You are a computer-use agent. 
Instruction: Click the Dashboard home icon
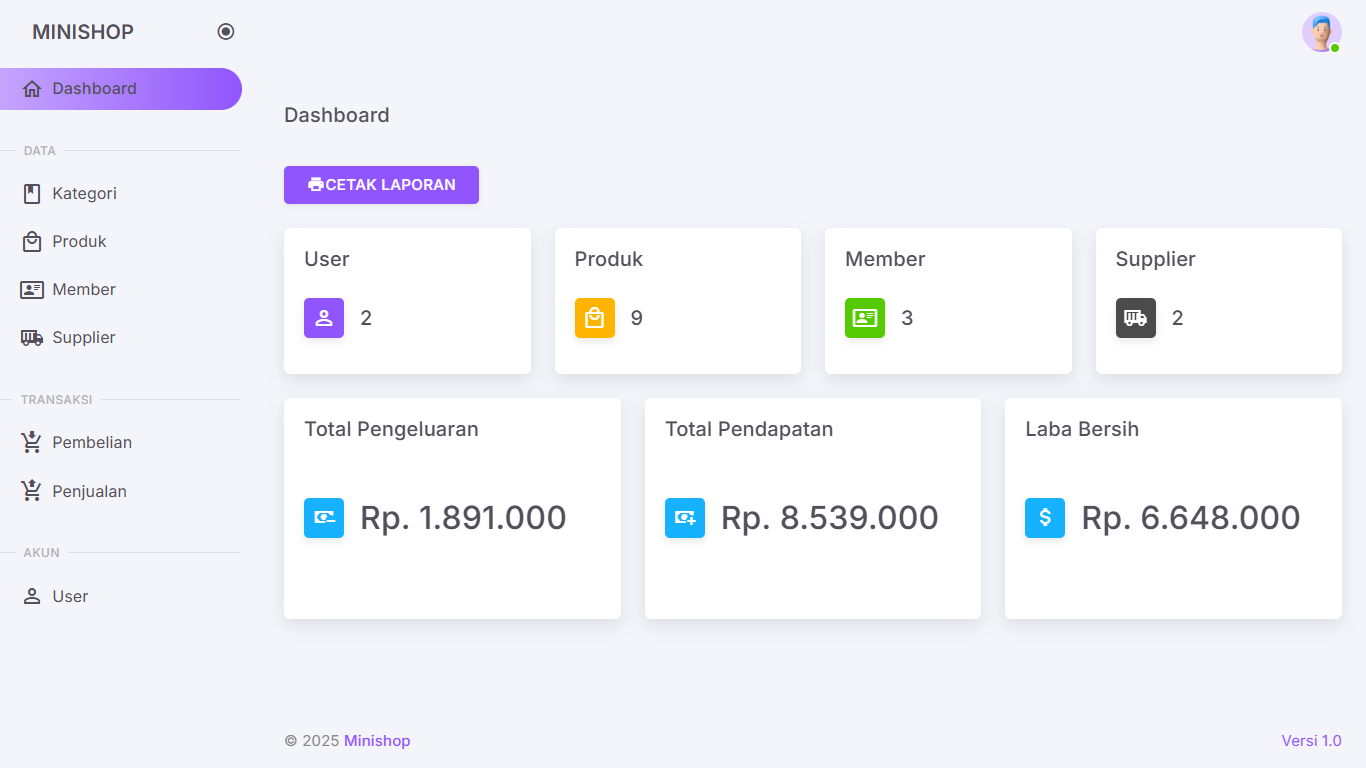coord(32,89)
